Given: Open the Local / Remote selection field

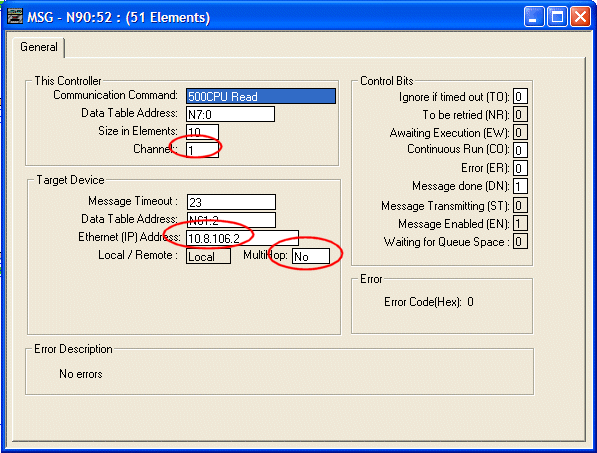Looking at the screenshot, I should click(208, 256).
